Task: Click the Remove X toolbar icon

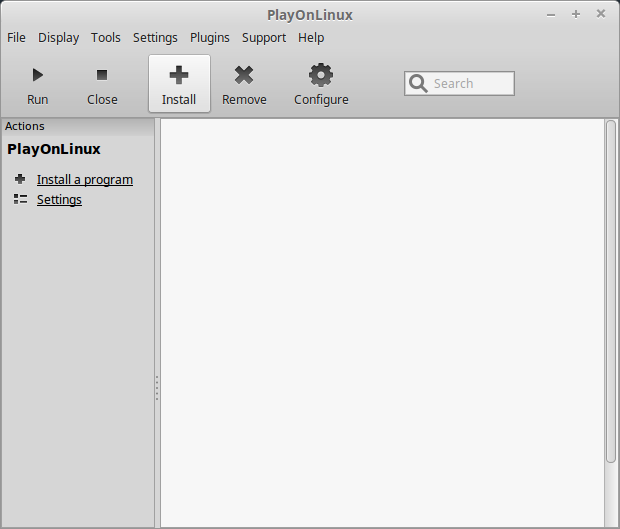Action: [x=244, y=75]
